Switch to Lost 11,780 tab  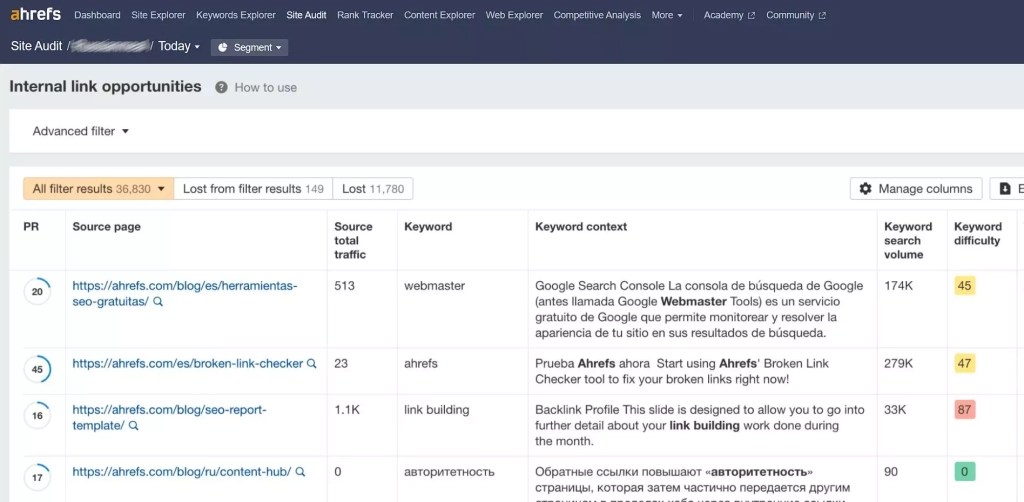(x=373, y=189)
